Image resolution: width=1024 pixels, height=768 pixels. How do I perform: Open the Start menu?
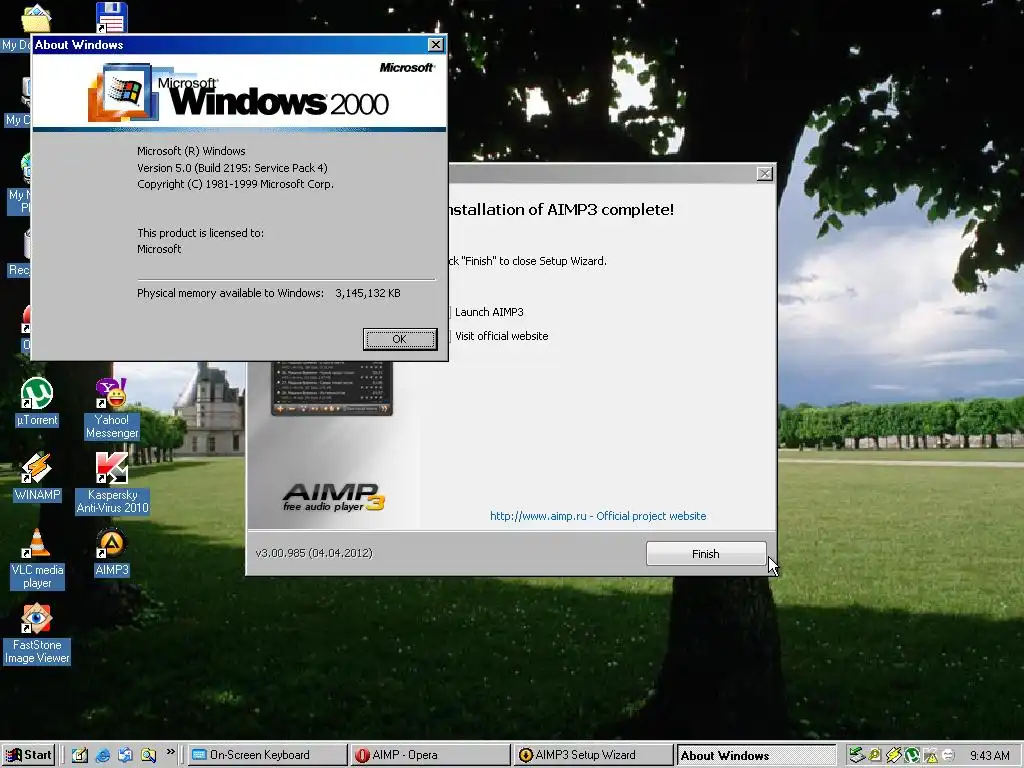(x=29, y=756)
